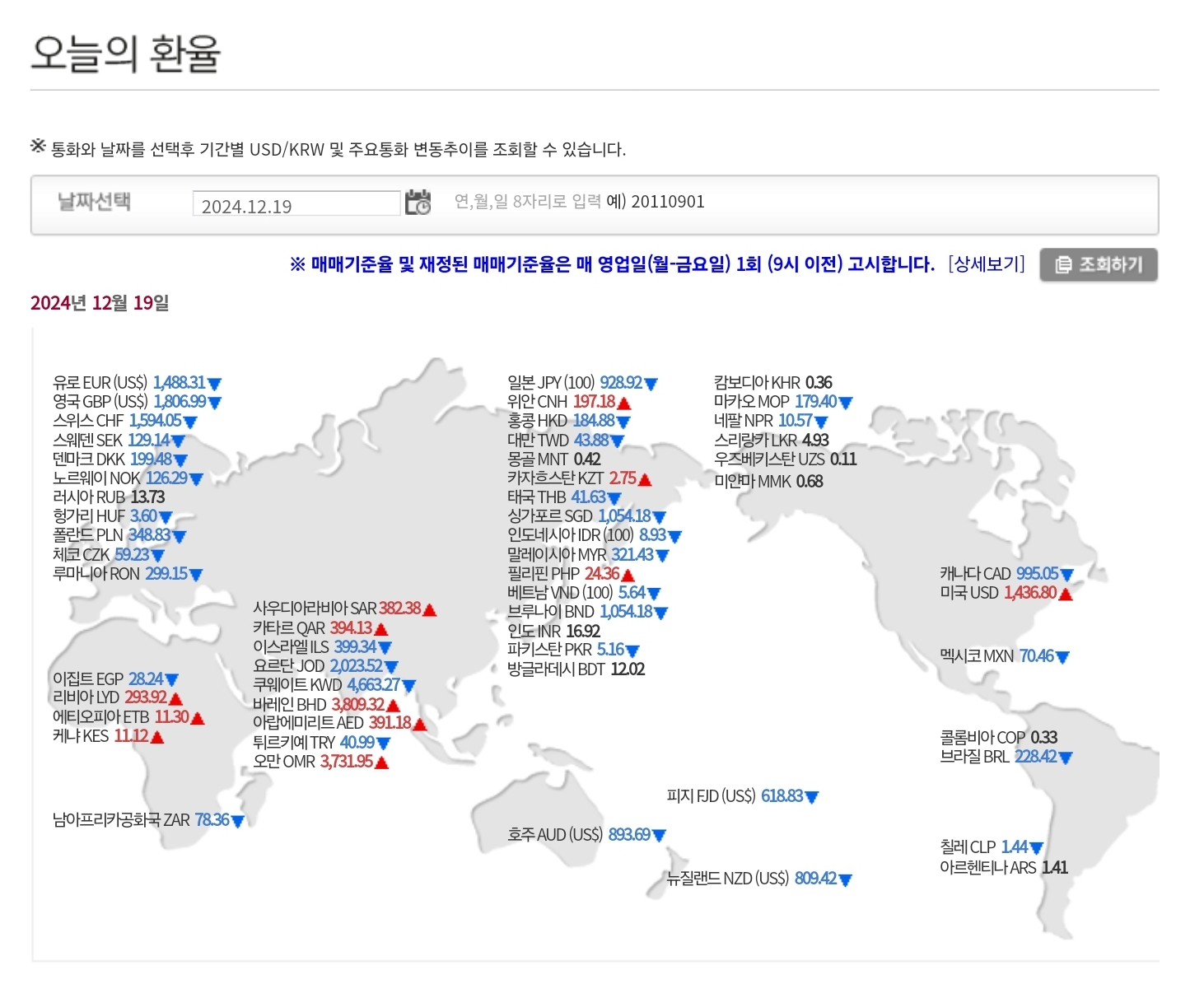Select the 스위스 CHF rate 1,594.05

[x=155, y=421]
